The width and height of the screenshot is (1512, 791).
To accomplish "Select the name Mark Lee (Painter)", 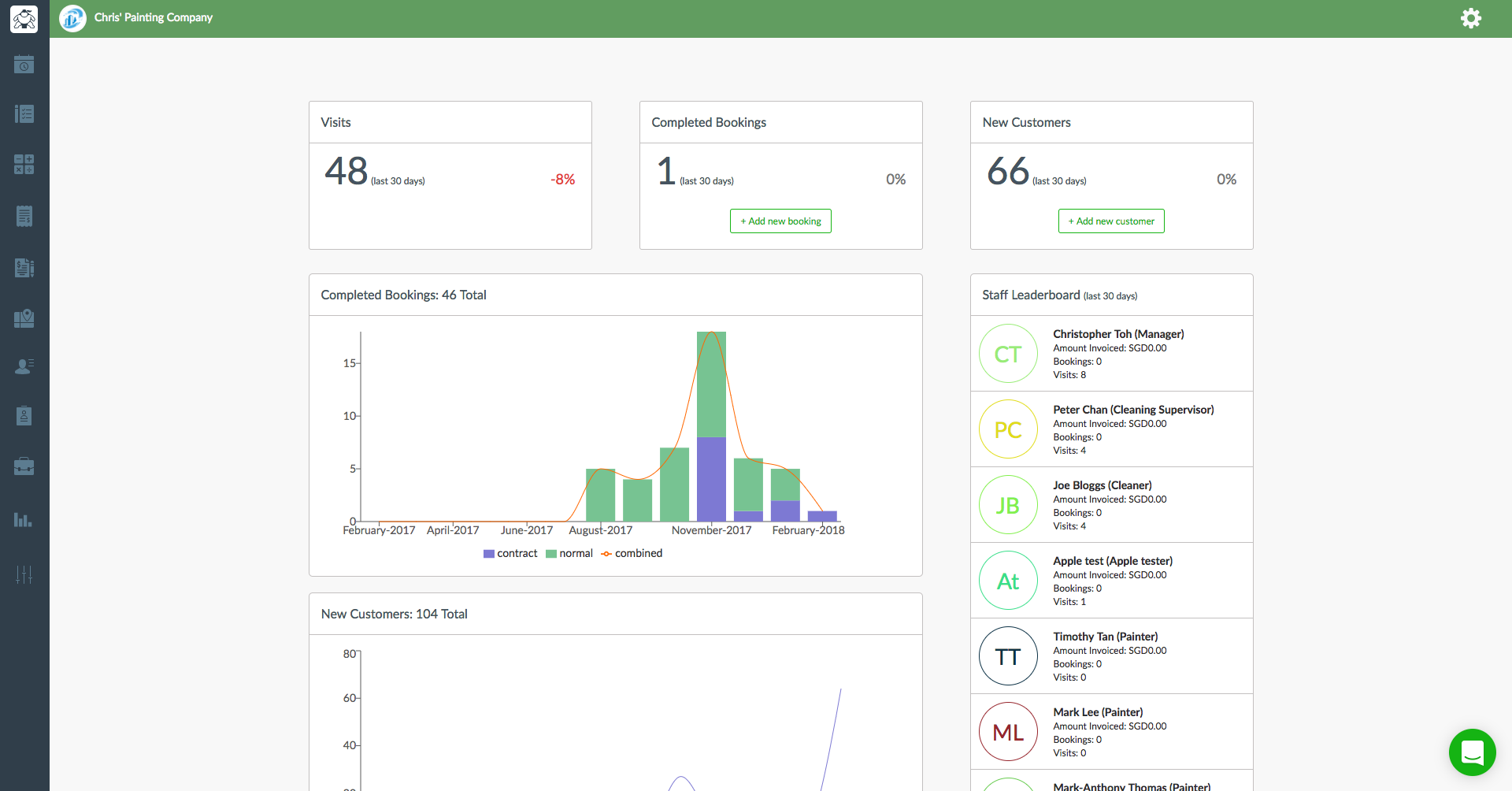I will tap(1098, 712).
